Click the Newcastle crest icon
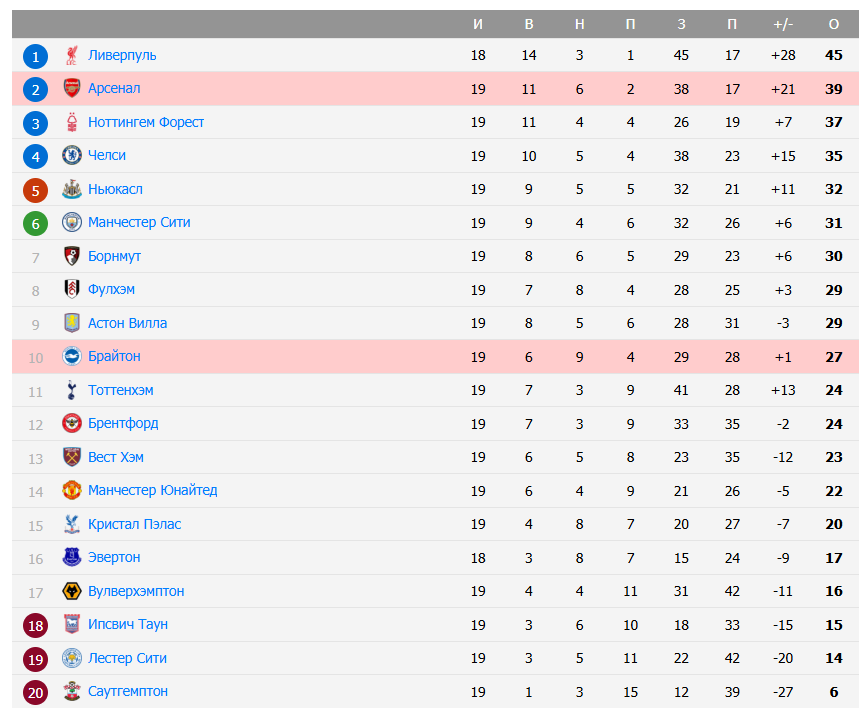The width and height of the screenshot is (865, 723). (x=71, y=189)
